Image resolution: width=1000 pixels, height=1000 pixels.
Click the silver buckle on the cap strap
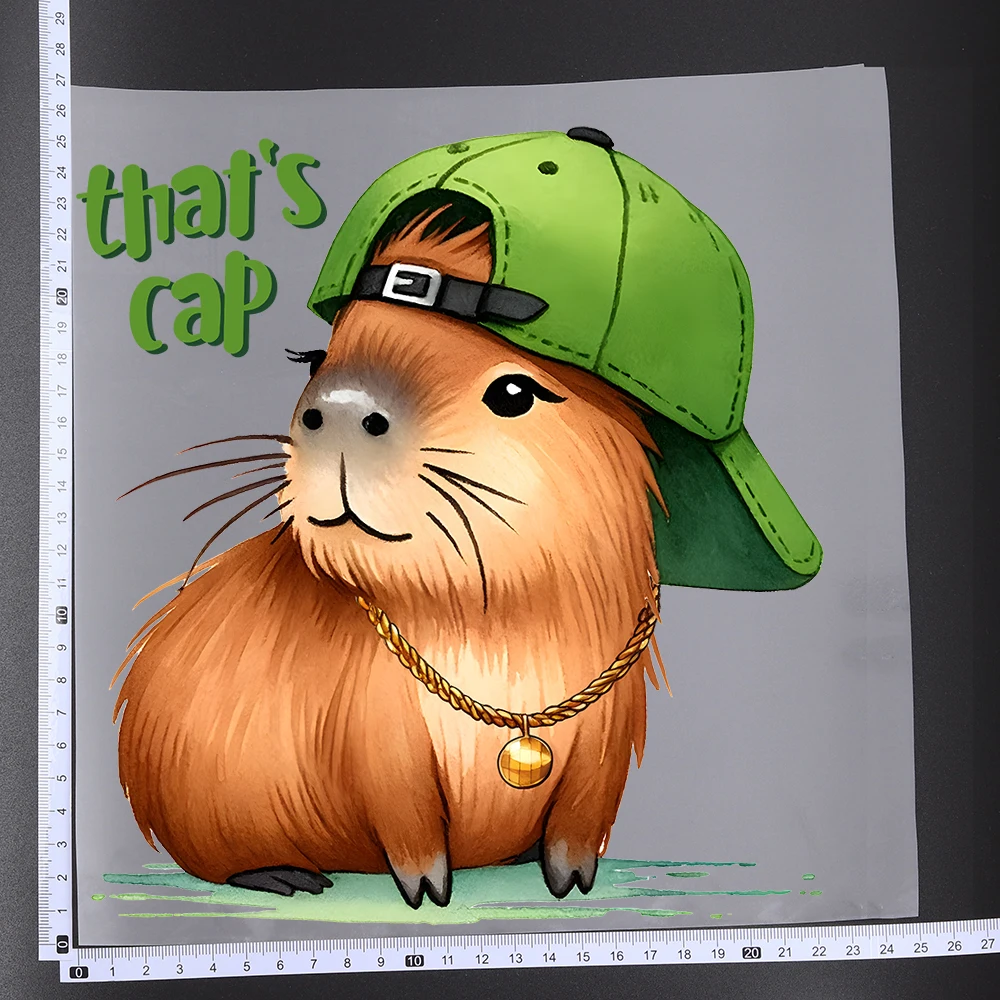411,284
